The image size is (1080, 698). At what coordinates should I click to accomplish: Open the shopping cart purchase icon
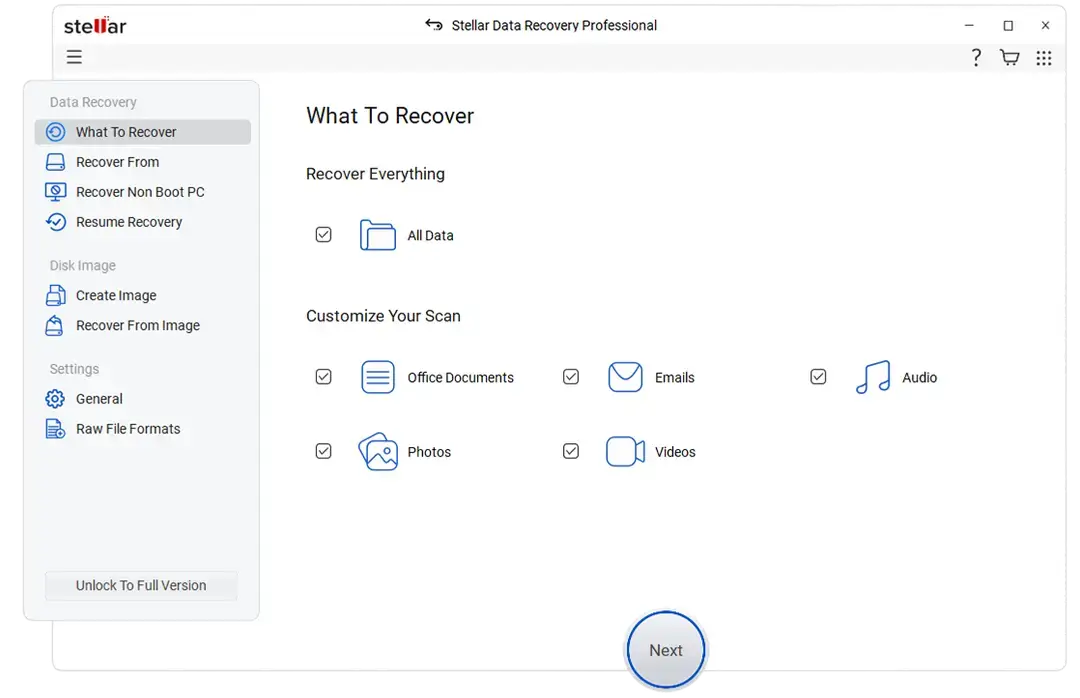(x=1010, y=58)
